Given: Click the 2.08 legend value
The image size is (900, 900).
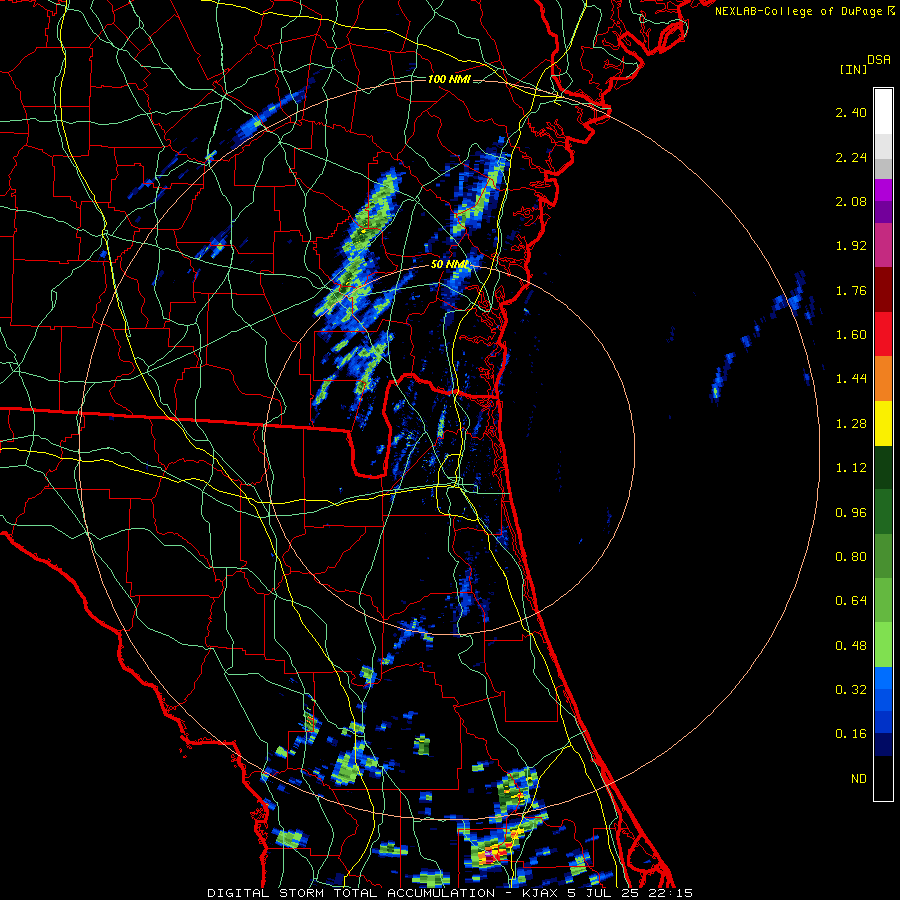Looking at the screenshot, I should click(851, 201).
